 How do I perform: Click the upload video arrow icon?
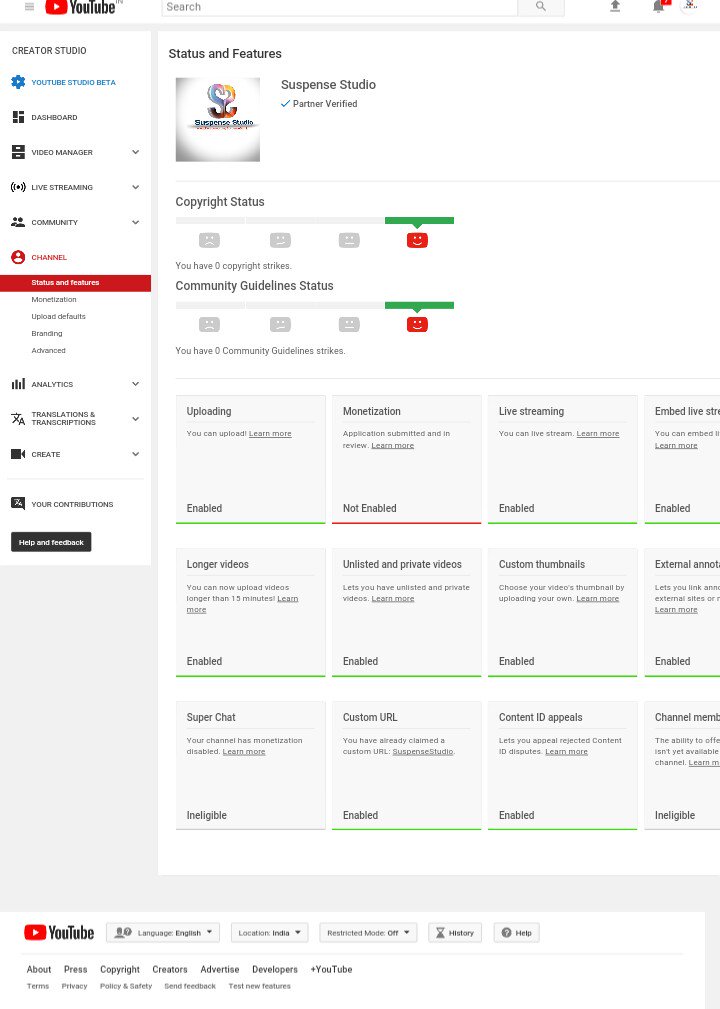615,6
